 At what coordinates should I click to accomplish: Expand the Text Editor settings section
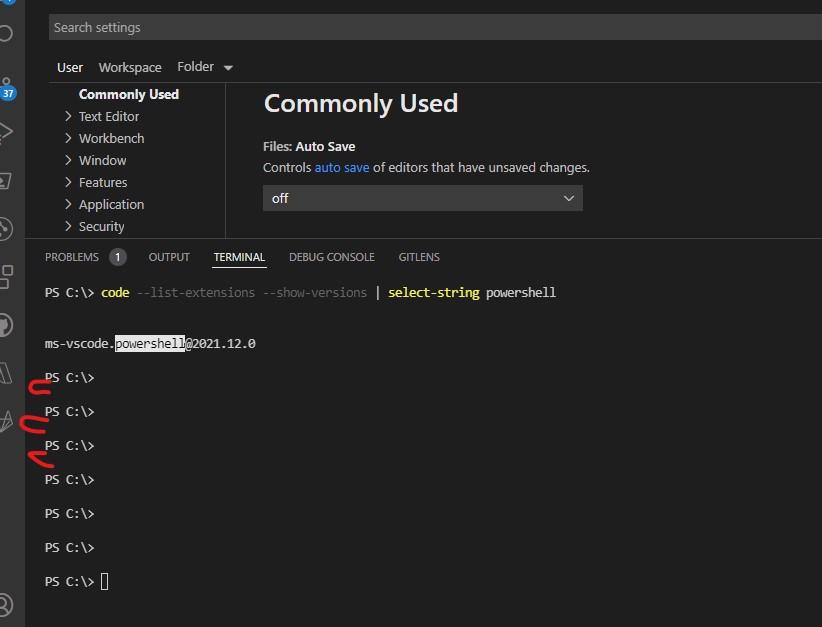107,116
